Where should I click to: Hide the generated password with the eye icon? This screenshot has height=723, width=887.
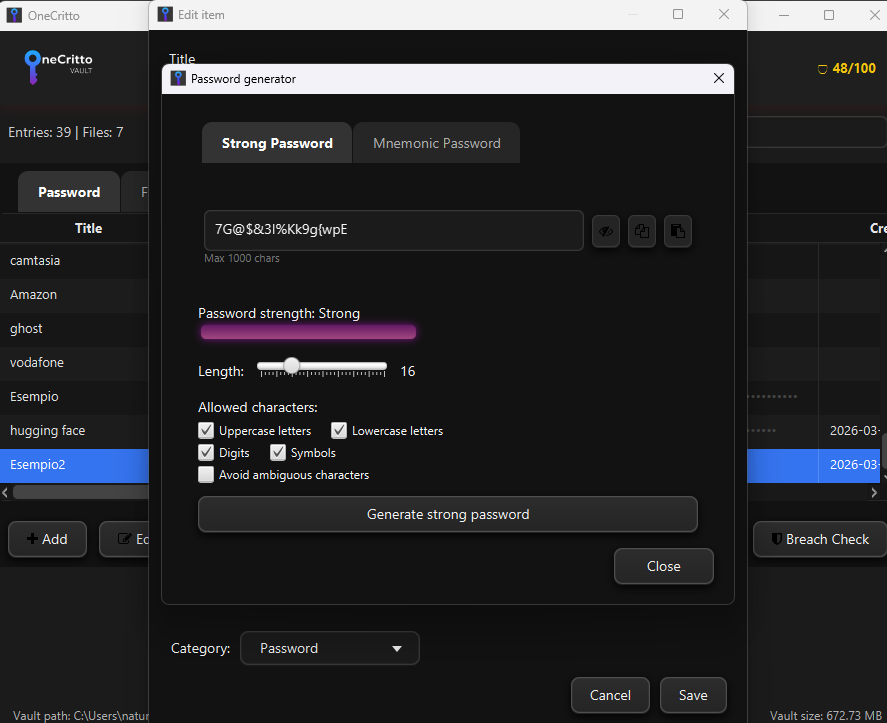605,231
